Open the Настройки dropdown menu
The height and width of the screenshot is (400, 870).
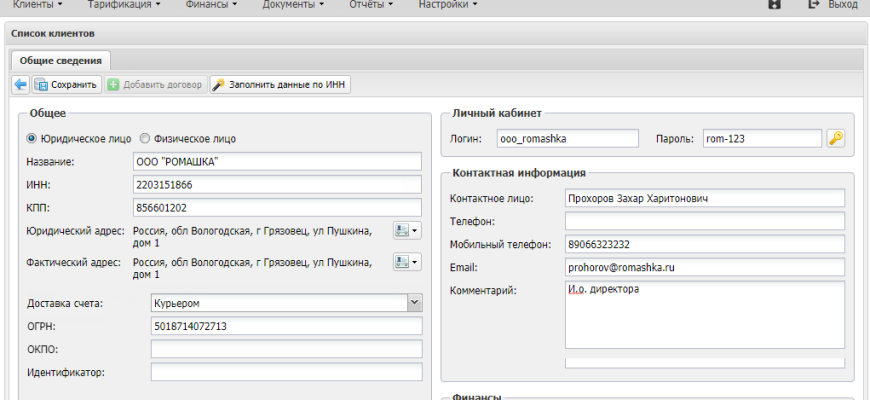click(x=447, y=5)
